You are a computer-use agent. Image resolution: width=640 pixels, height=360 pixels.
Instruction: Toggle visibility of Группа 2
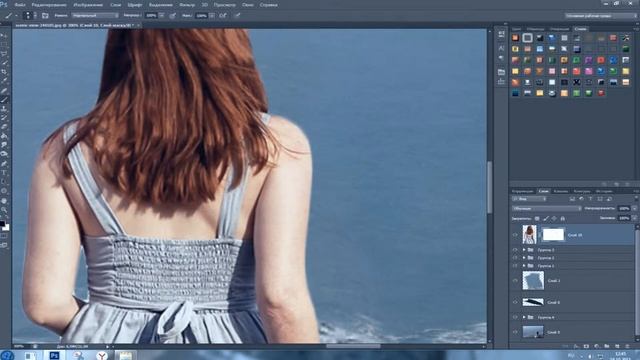coord(515,258)
